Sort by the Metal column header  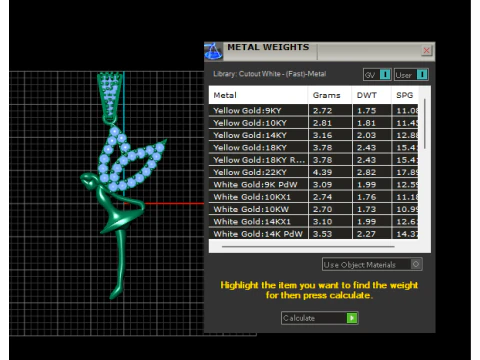click(x=258, y=95)
